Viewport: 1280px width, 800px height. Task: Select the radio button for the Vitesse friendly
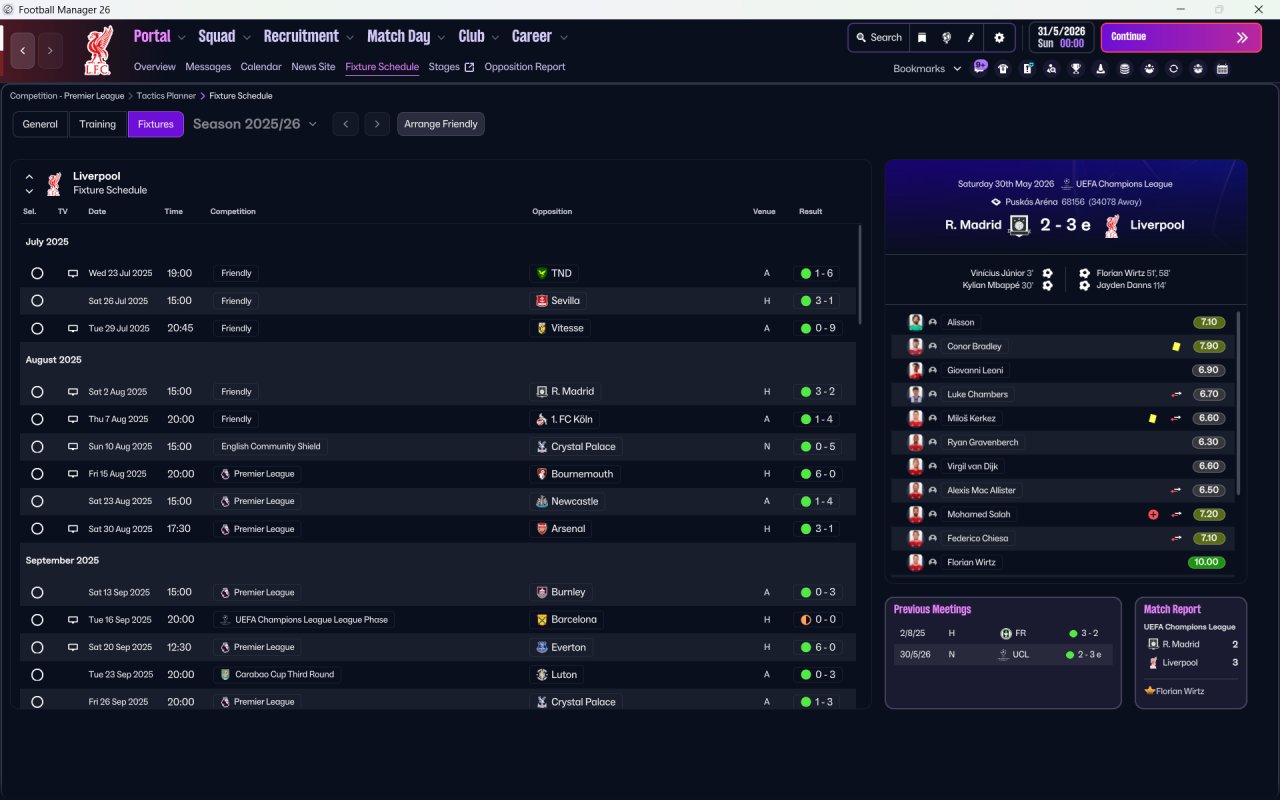[37, 328]
